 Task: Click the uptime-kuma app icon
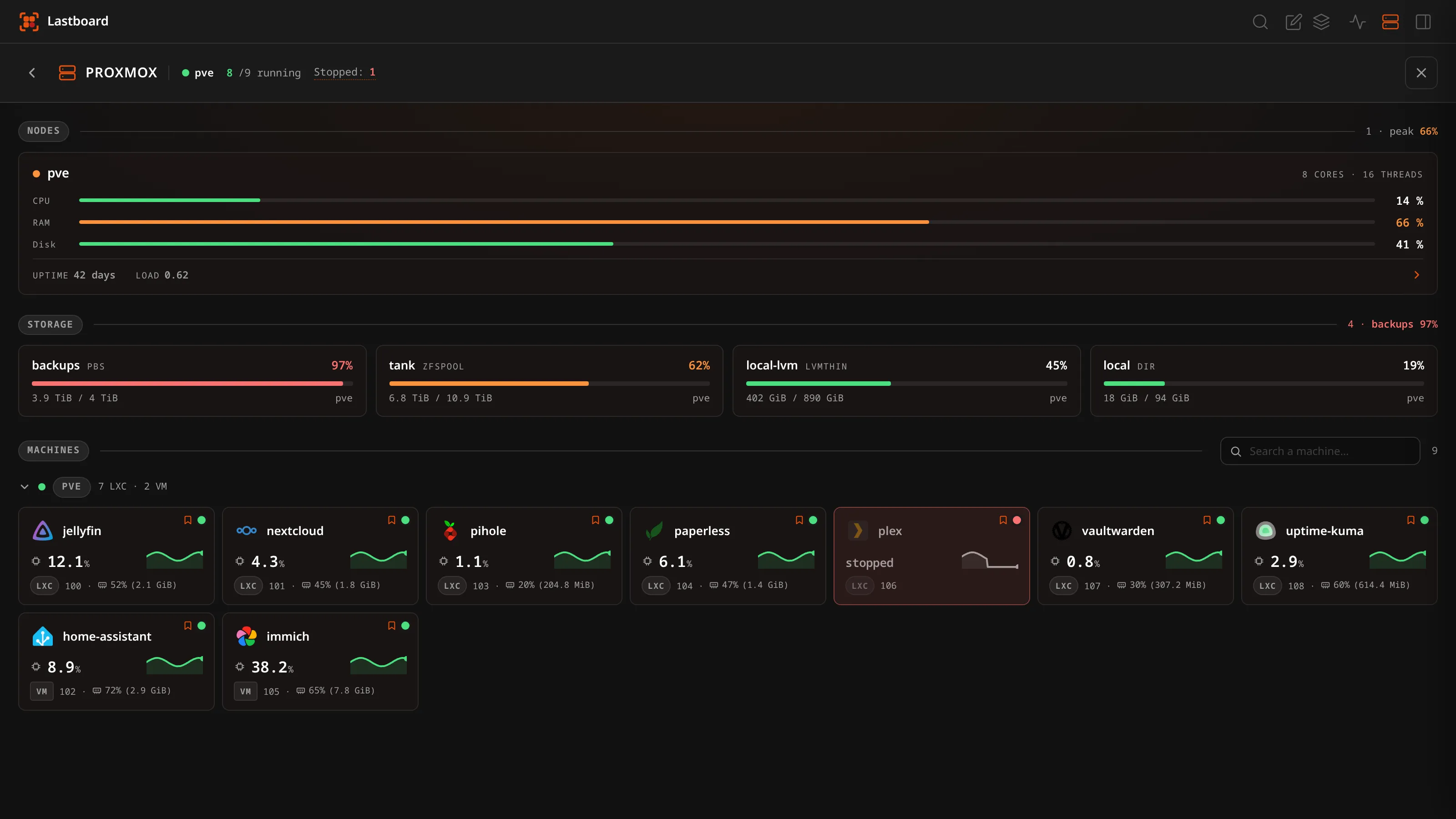1265,531
